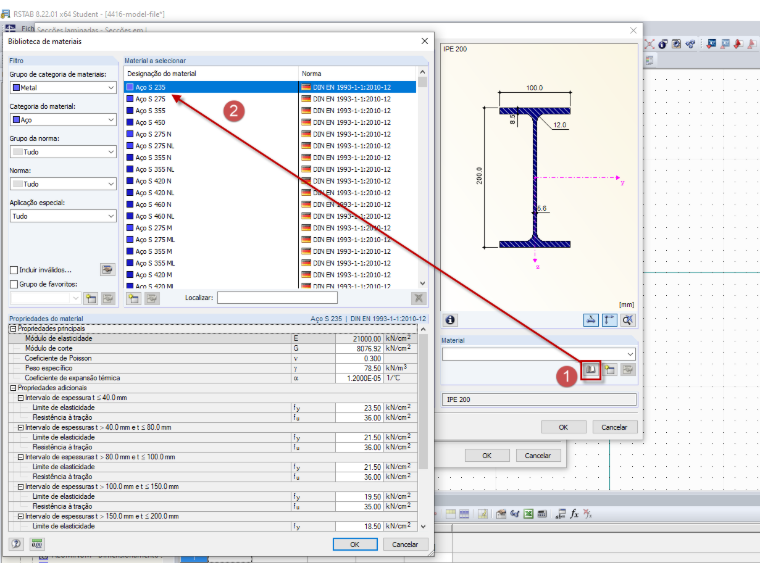Click the clear search icon right of Localizar
Image resolution: width=760 pixels, height=570 pixels.
[418, 298]
